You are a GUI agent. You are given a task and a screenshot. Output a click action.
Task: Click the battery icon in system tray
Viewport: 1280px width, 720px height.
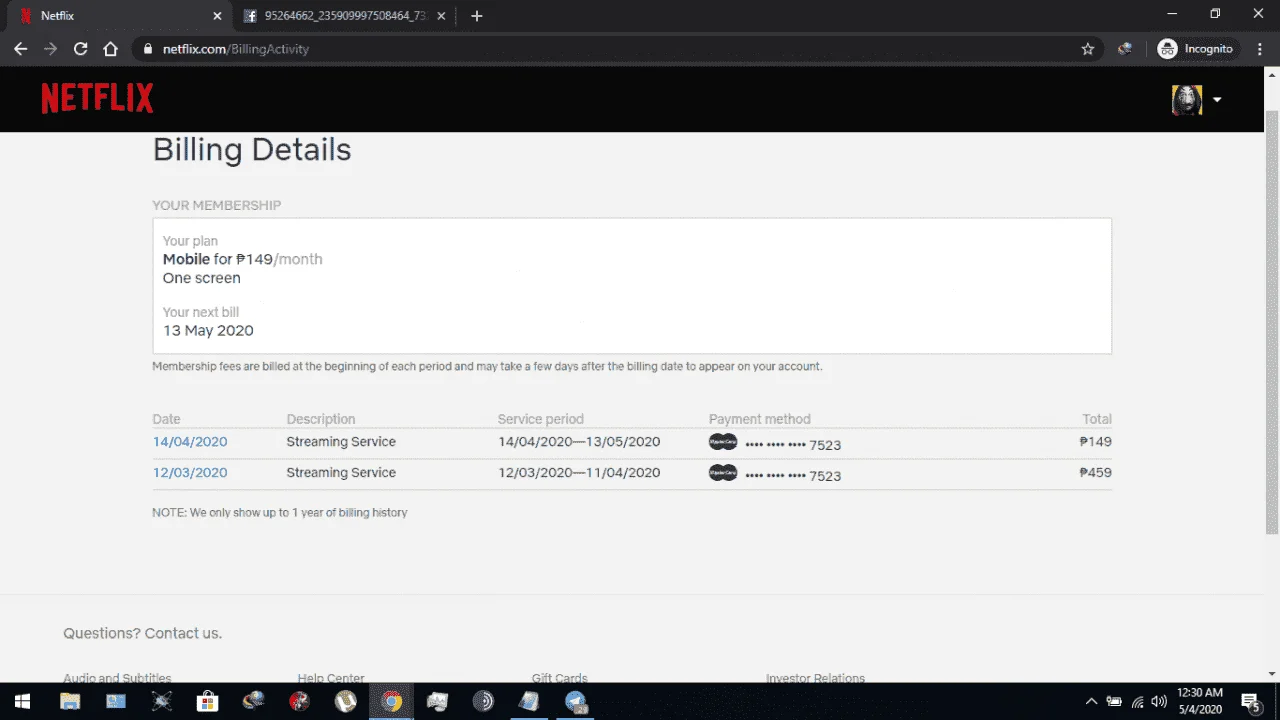point(1114,701)
